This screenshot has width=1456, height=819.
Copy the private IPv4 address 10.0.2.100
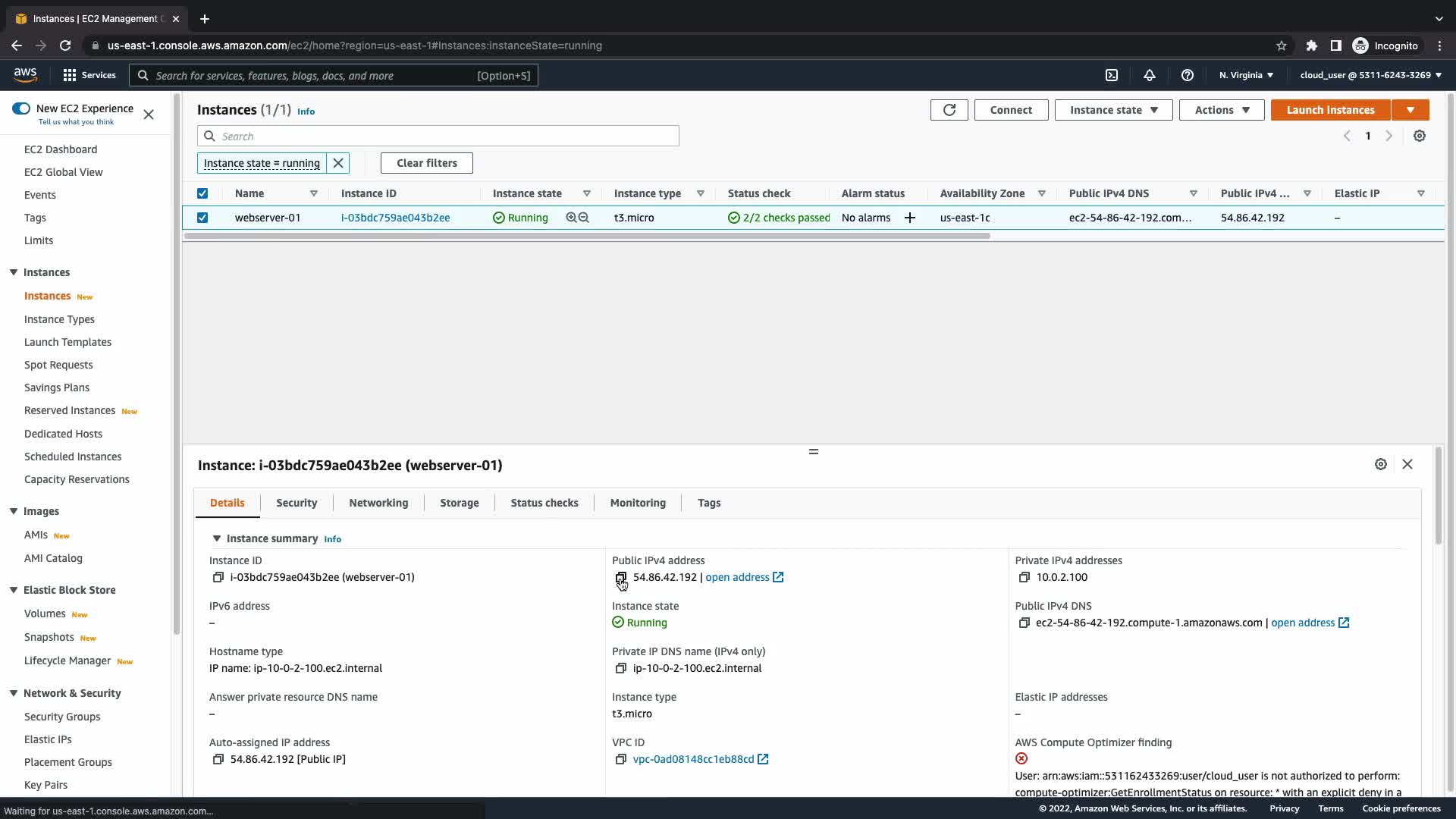coord(1024,578)
